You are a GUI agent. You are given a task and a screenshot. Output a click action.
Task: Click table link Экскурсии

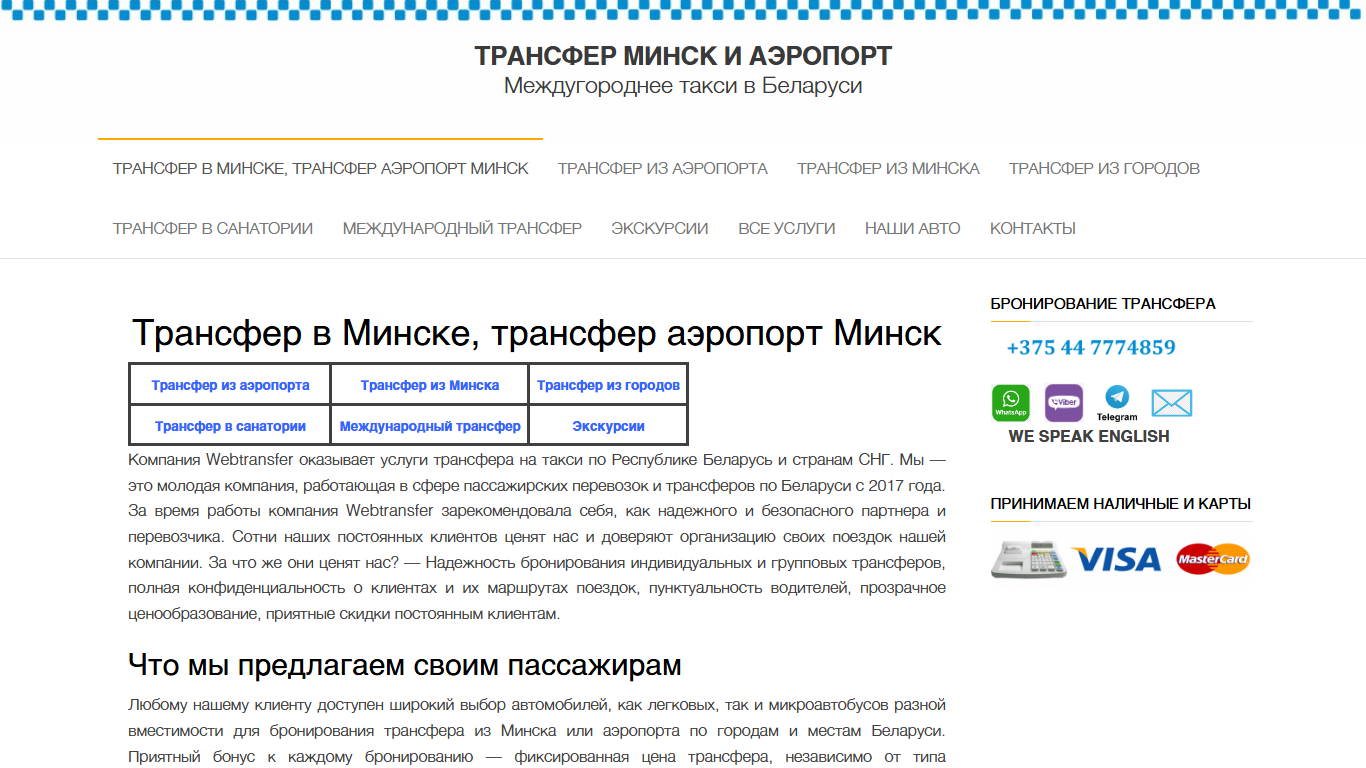(x=608, y=426)
